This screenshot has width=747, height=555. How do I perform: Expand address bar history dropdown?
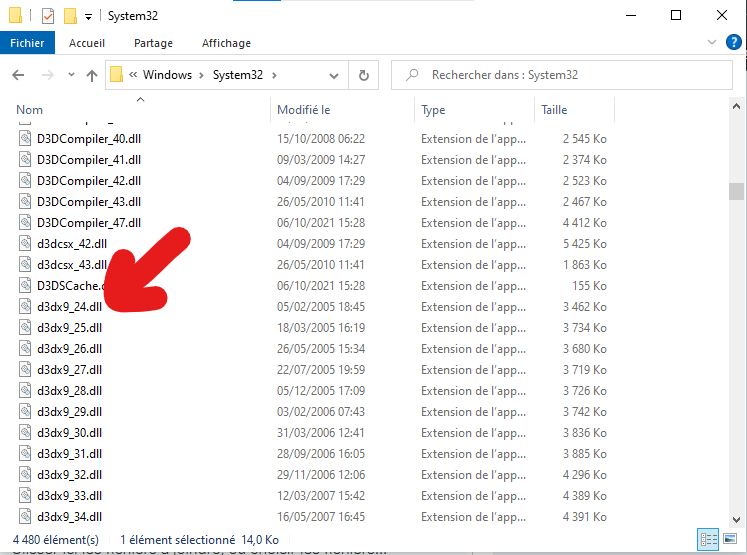point(334,75)
